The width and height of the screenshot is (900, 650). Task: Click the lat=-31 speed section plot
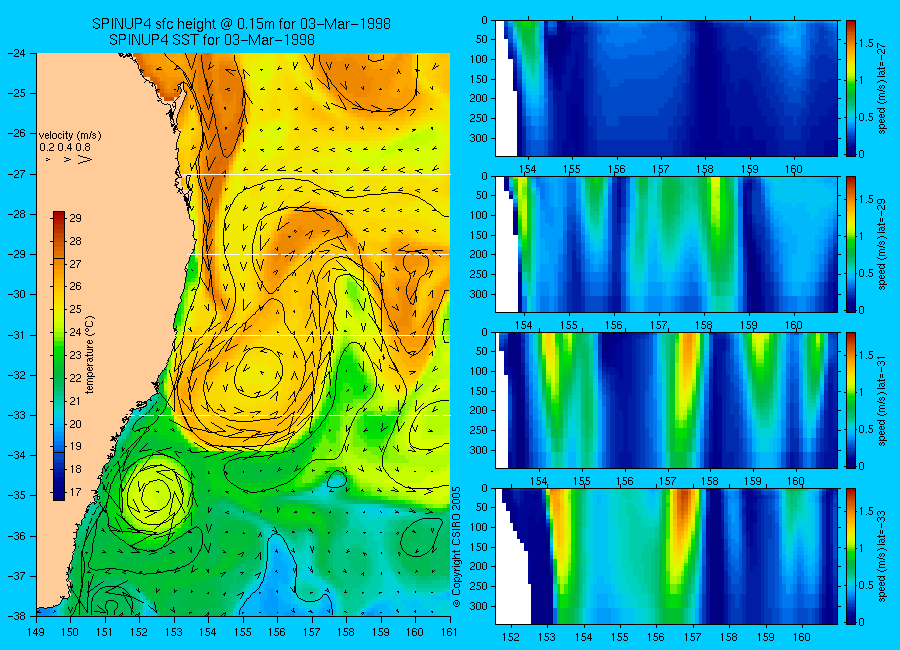coord(666,400)
